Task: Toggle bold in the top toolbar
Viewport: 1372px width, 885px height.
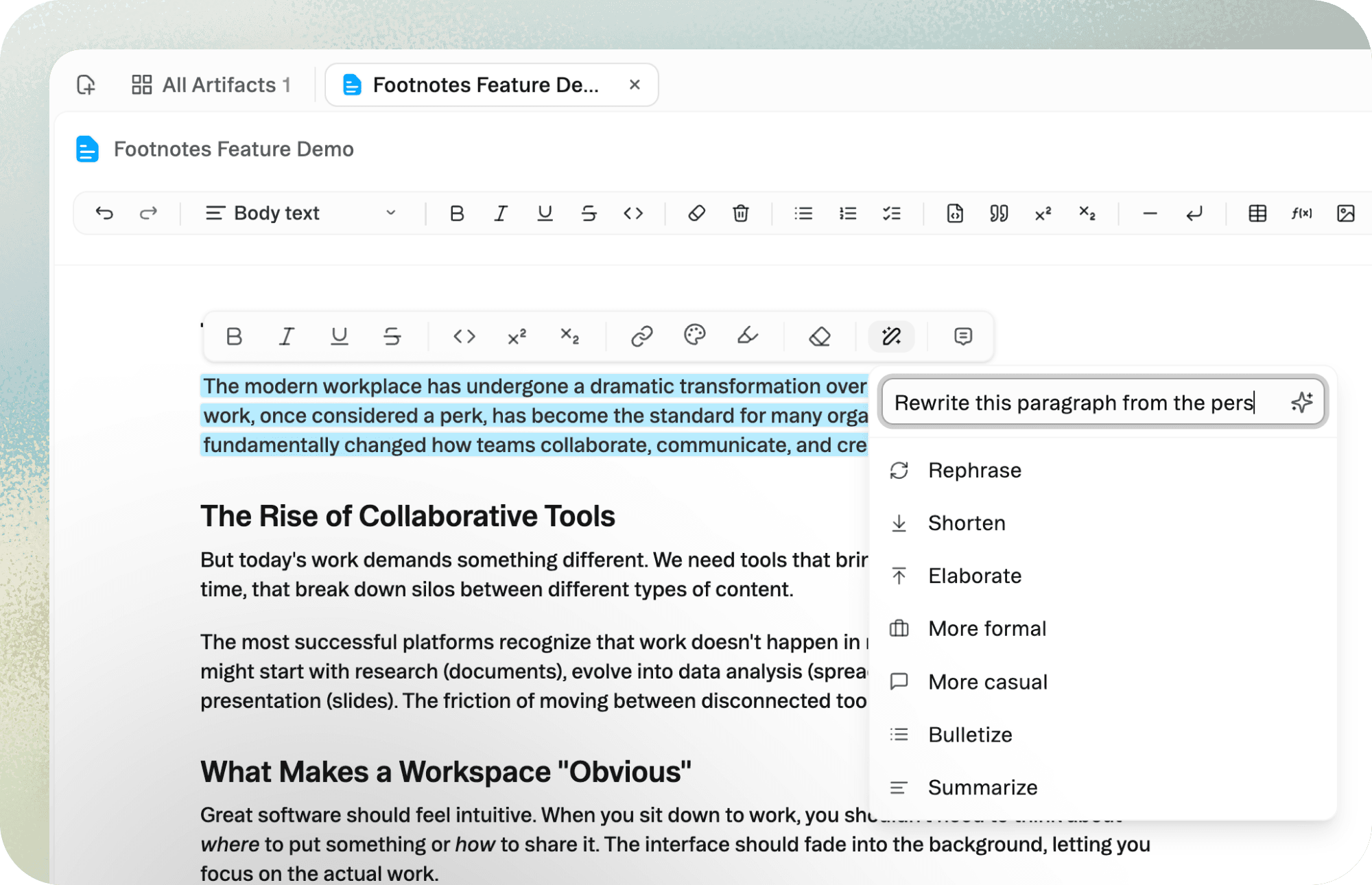Action: (457, 213)
